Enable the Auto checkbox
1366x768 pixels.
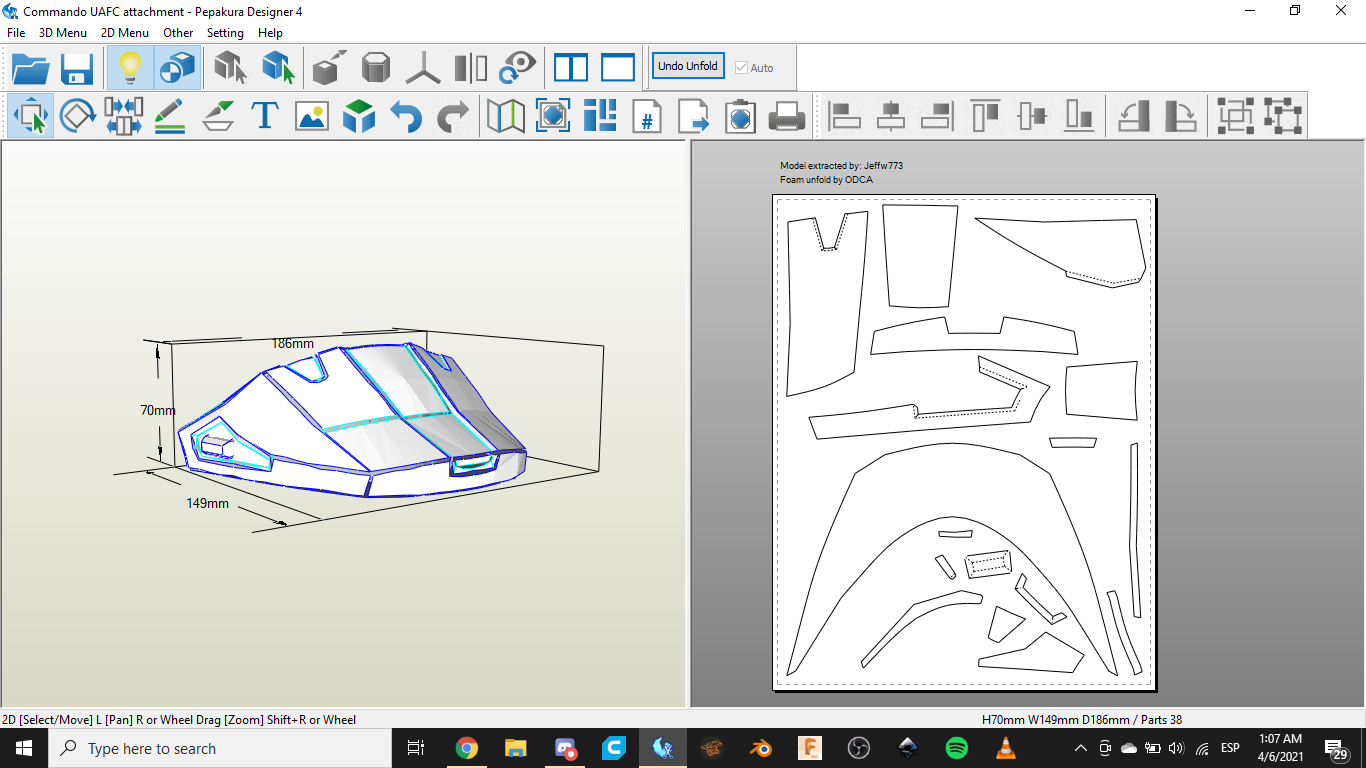[x=741, y=68]
